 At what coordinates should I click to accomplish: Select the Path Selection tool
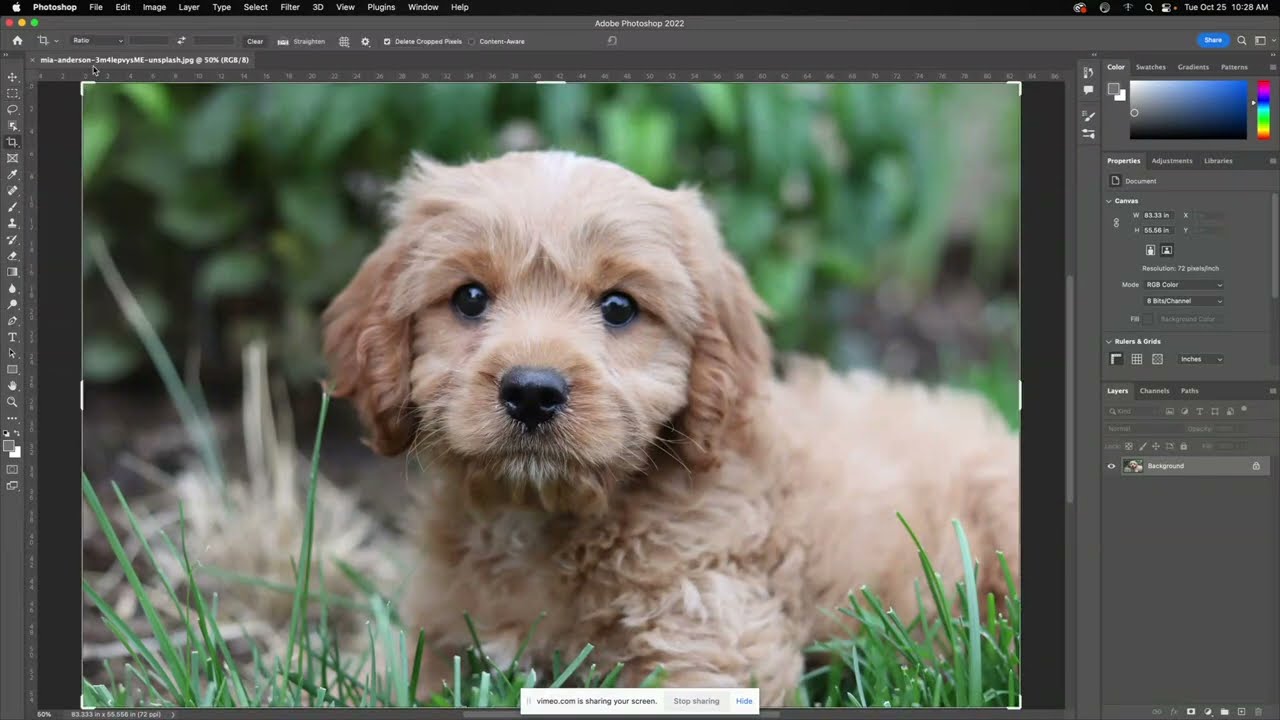click(13, 354)
